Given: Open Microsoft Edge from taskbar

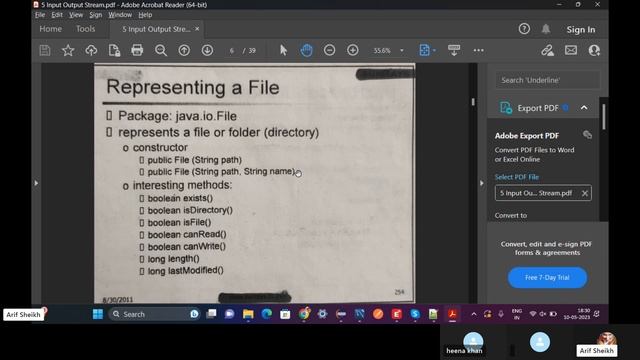Looking at the screenshot, I should pyautogui.click(x=267, y=314).
